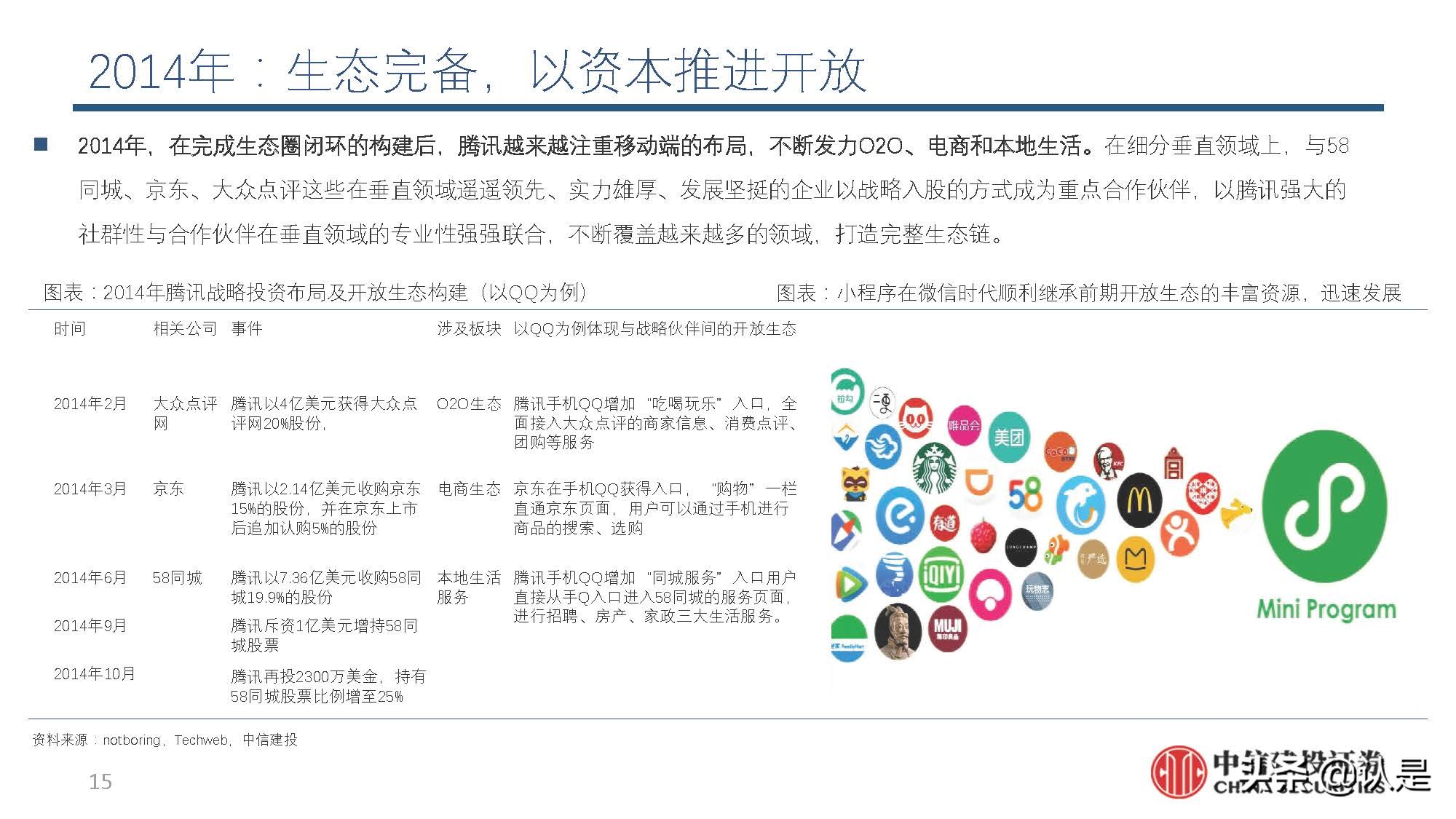Select the black Longchamp logo
This screenshot has width=1456, height=819.
(x=1021, y=548)
